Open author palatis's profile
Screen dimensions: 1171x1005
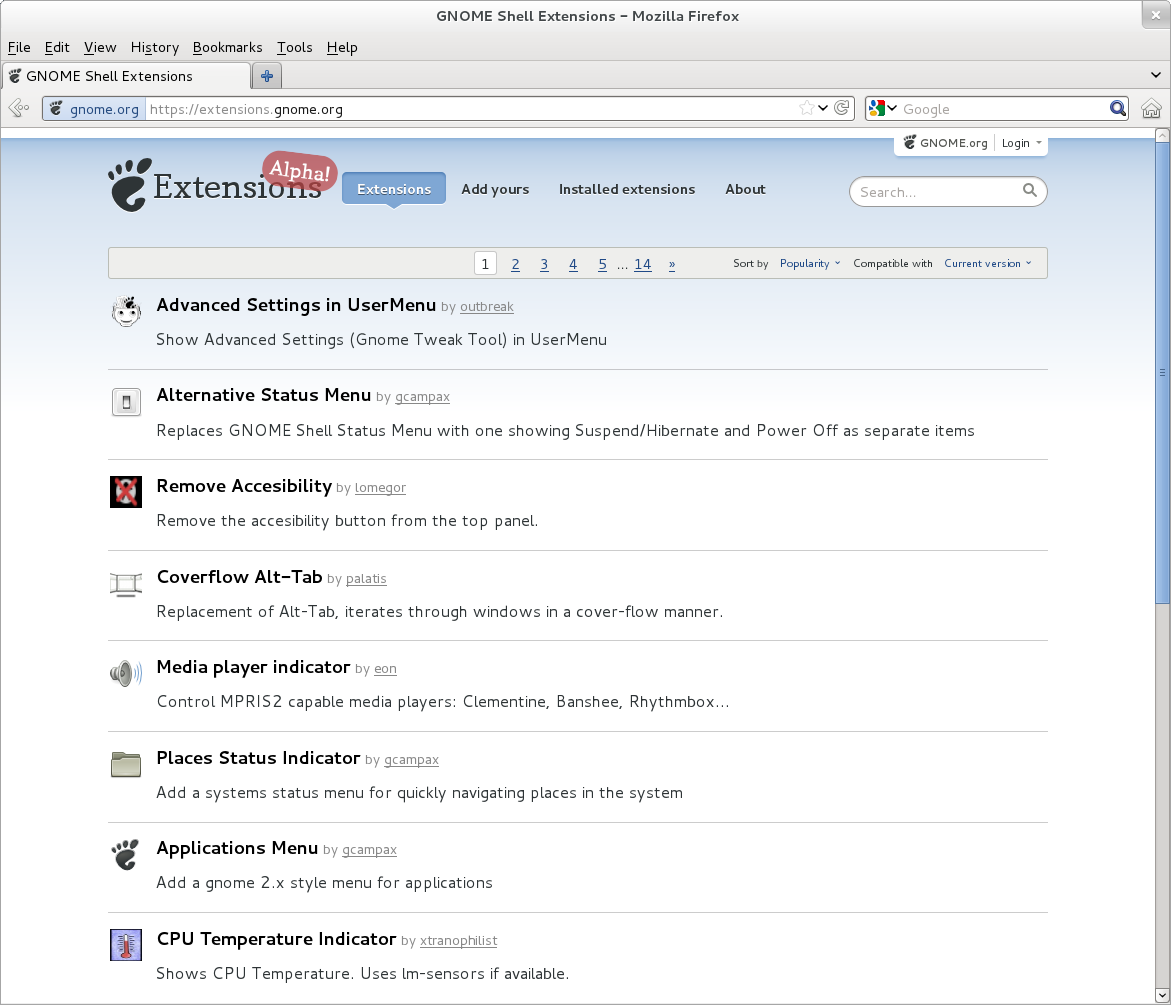pos(366,579)
